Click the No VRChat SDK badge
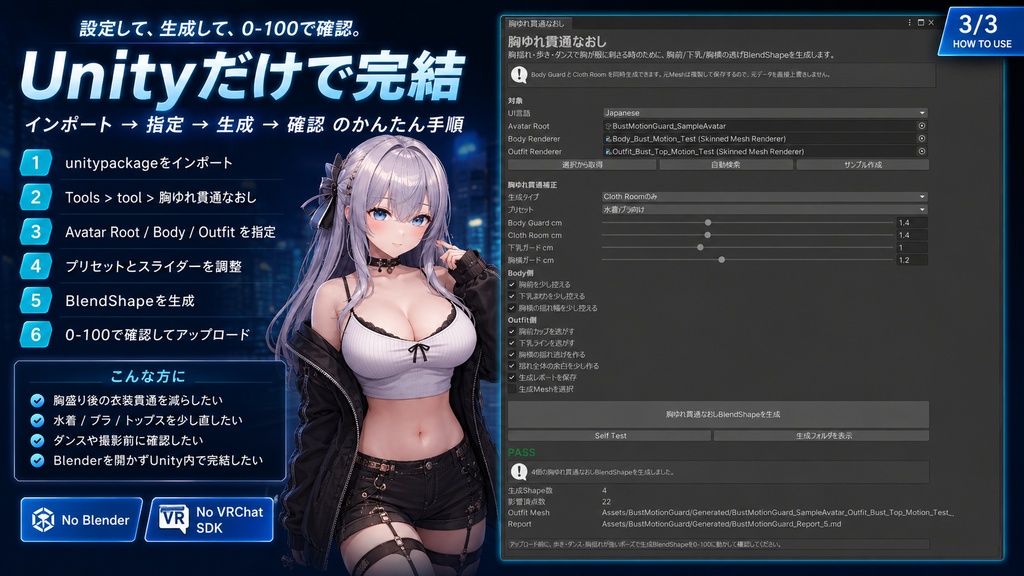Image resolution: width=1024 pixels, height=576 pixels. [x=210, y=520]
